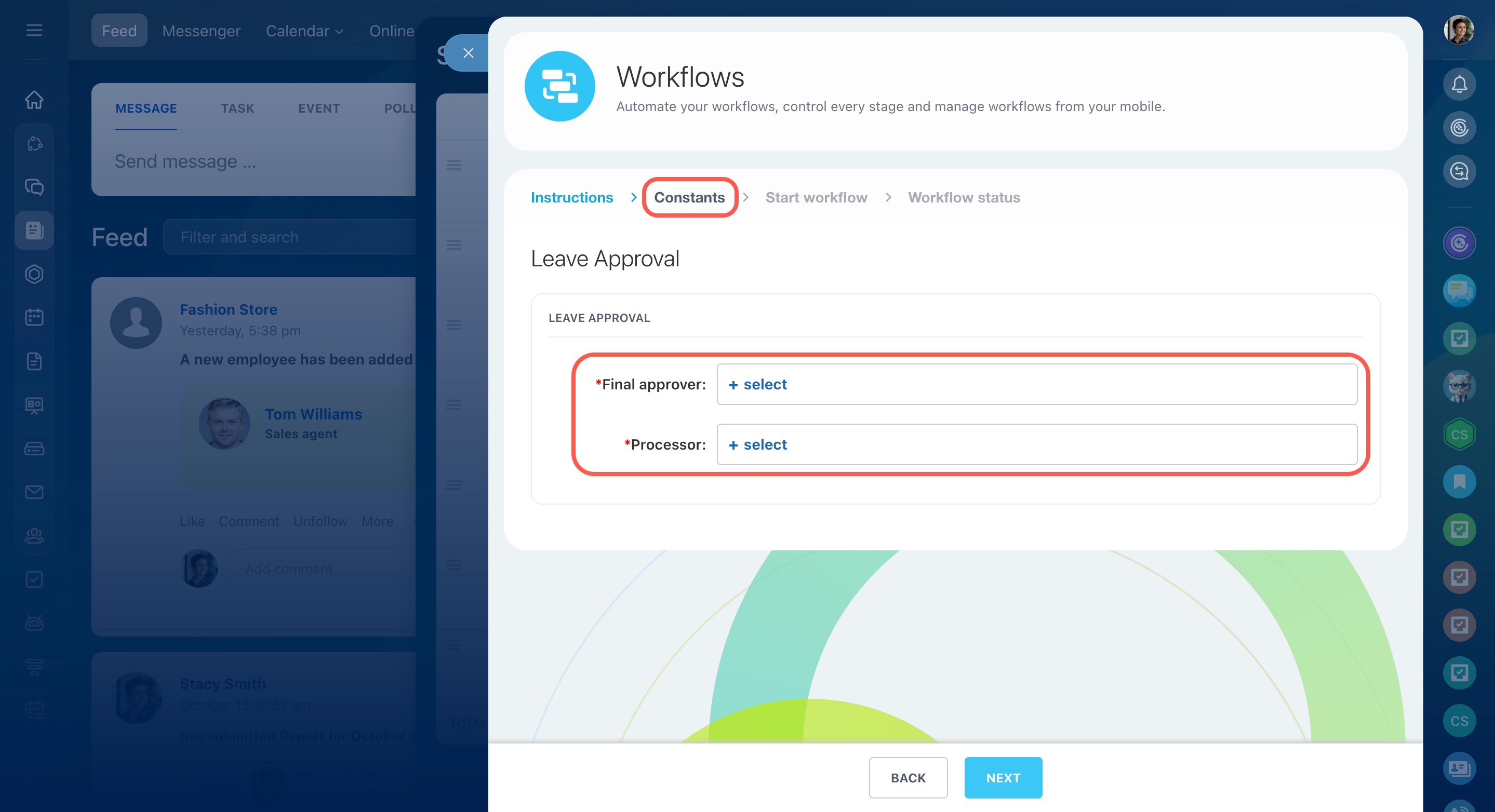Click the user profile avatar at top right
This screenshot has width=1495, height=812.
[x=1459, y=30]
